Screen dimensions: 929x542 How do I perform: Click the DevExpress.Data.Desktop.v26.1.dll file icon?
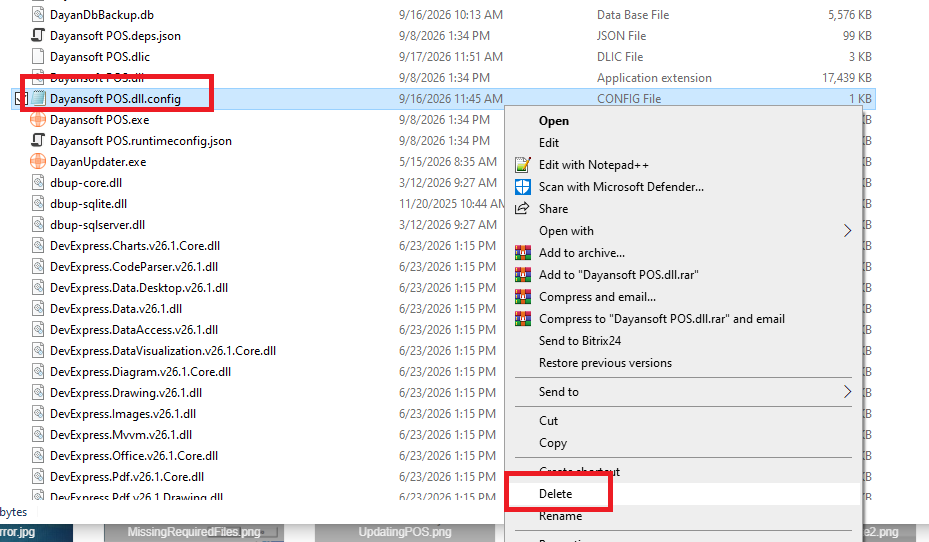tap(38, 288)
